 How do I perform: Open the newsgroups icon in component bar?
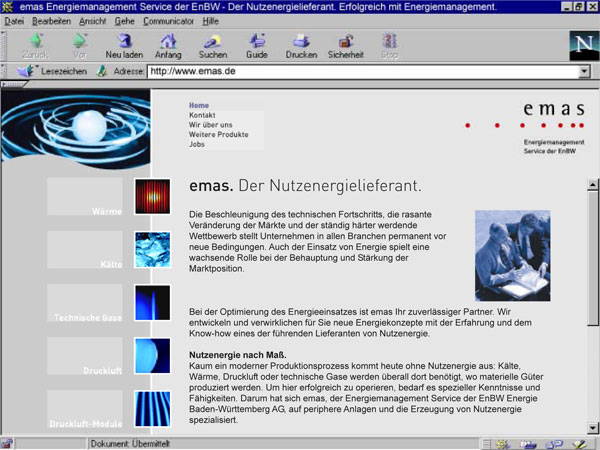(x=554, y=444)
